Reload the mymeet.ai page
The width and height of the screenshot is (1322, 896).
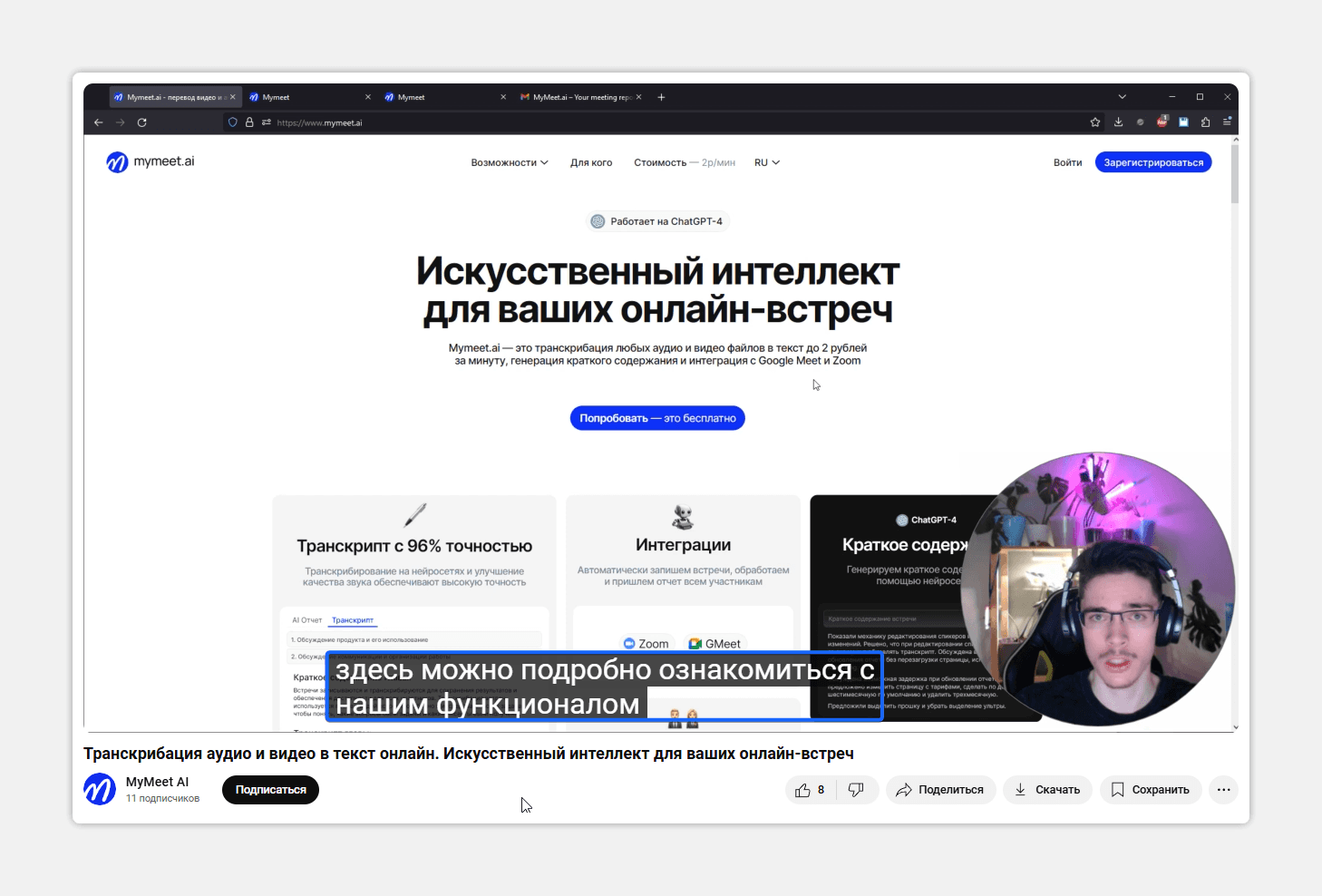pyautogui.click(x=141, y=122)
